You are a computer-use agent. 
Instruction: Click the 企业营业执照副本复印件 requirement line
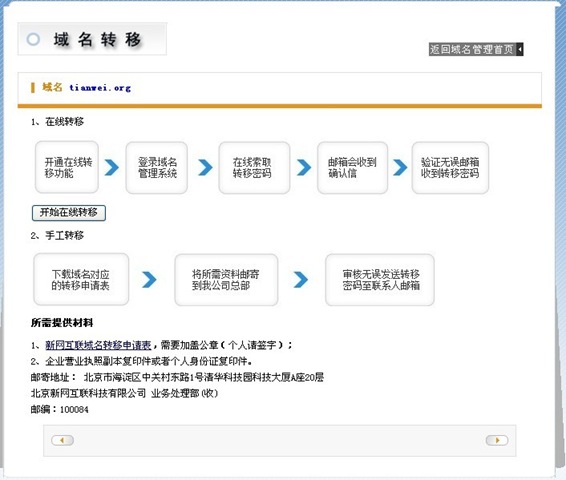coord(142,361)
